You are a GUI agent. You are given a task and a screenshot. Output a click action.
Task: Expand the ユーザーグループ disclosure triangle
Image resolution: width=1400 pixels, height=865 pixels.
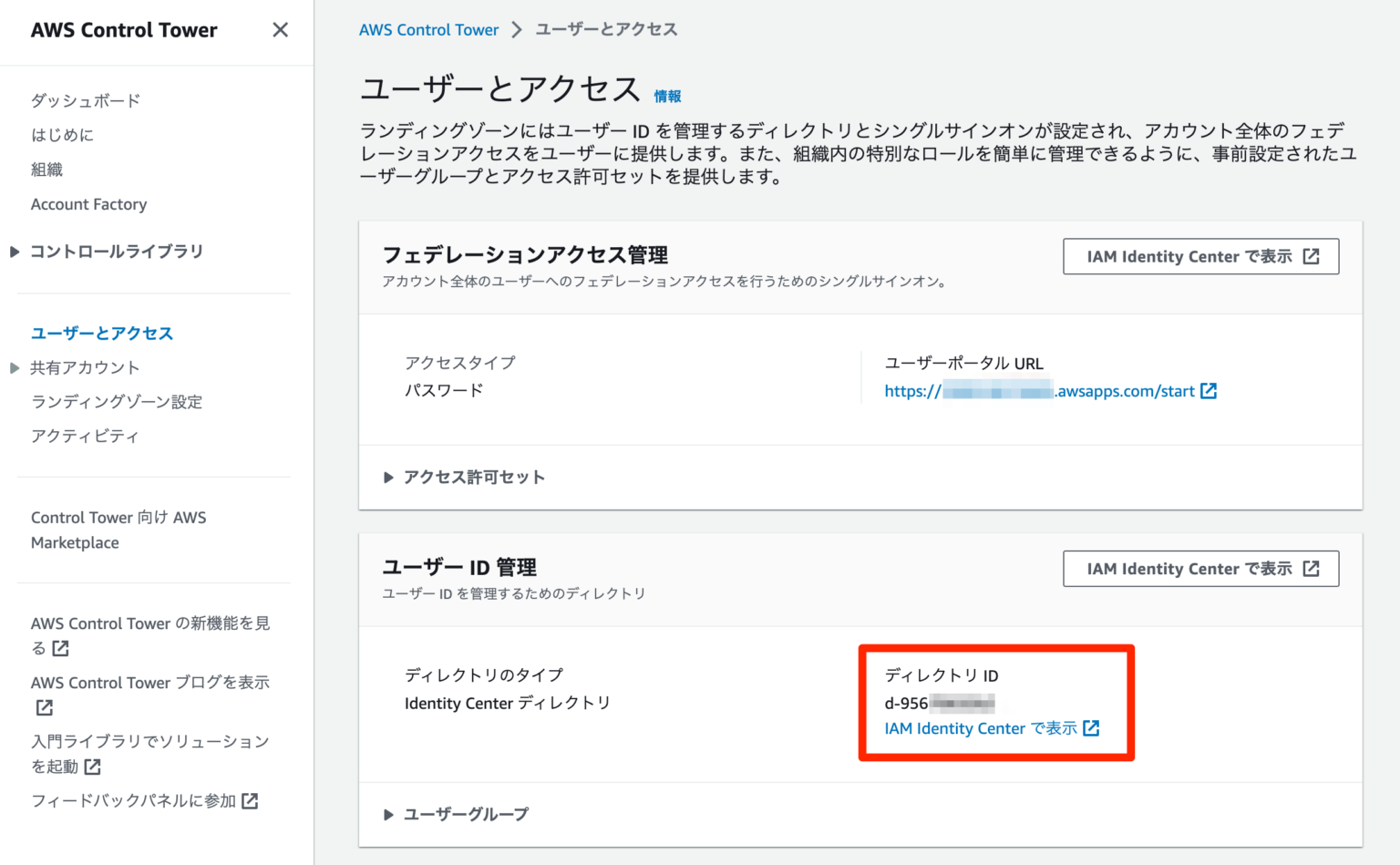click(x=389, y=814)
